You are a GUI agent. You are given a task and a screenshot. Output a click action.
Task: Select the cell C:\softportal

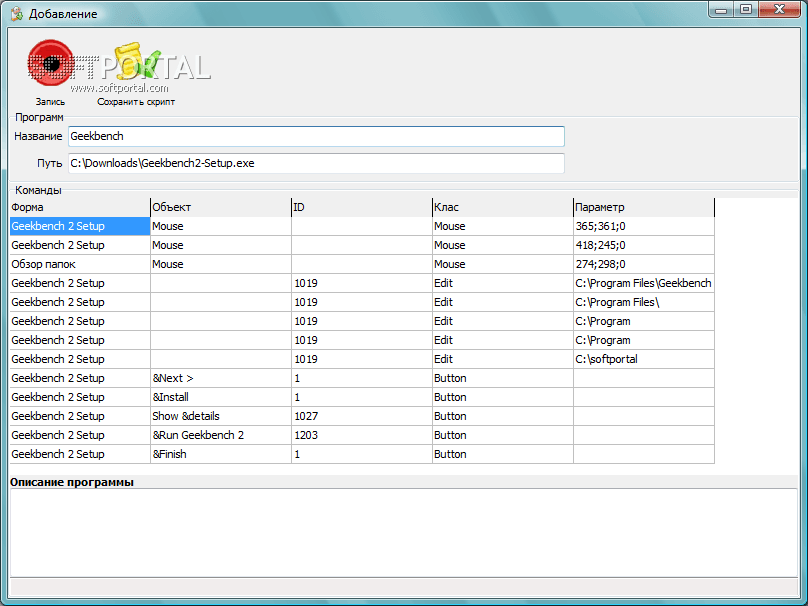[x=644, y=359]
